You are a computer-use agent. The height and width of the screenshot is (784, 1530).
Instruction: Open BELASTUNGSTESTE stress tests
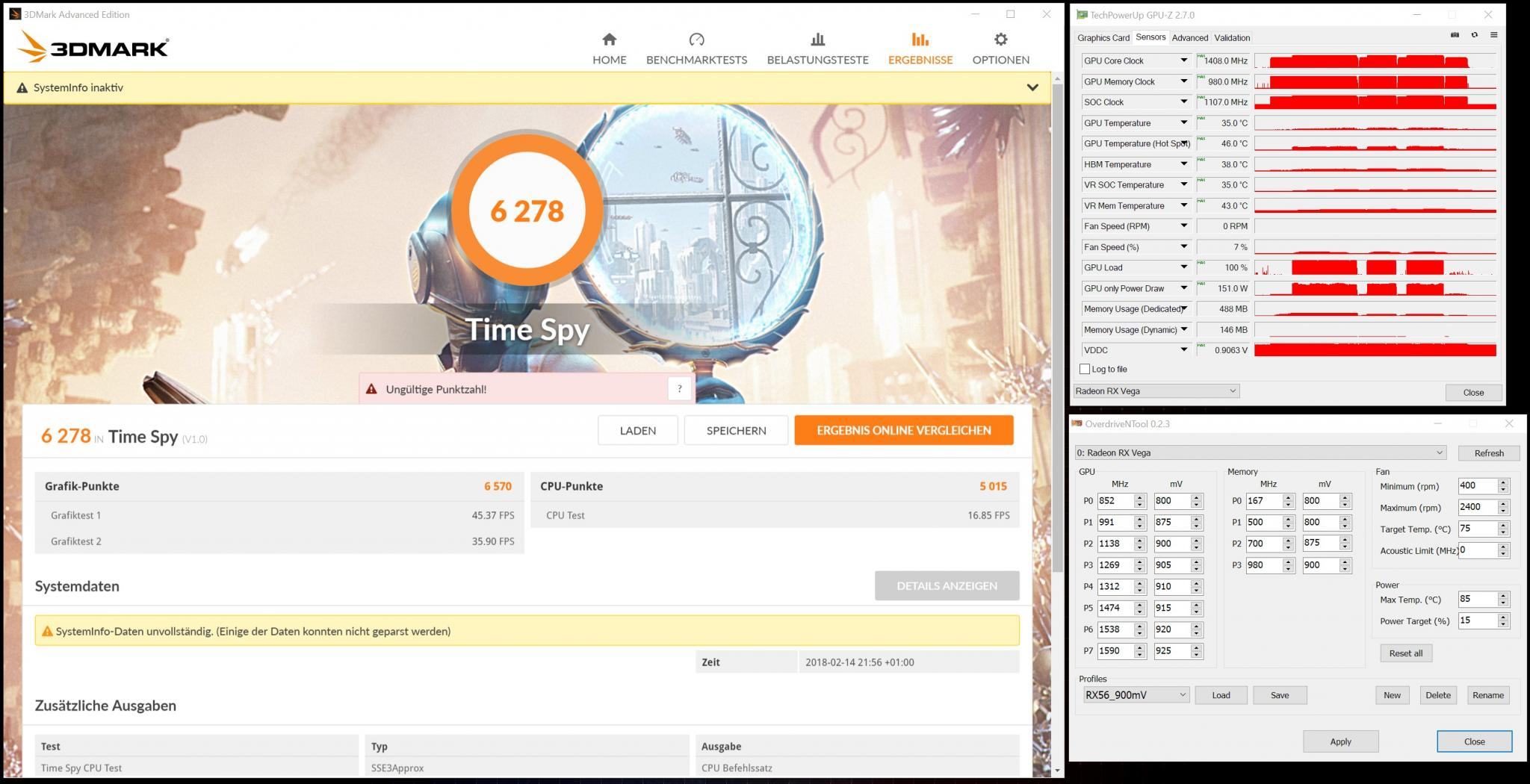817,49
